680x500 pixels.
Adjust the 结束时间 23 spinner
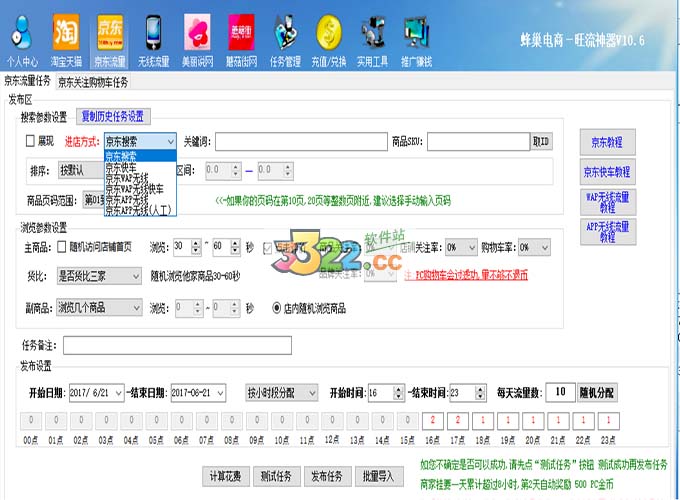click(480, 393)
